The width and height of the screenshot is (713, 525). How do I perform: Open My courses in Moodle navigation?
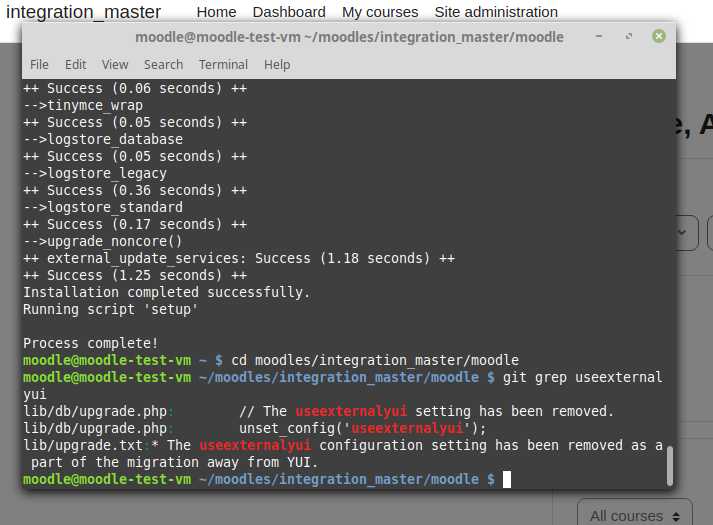click(x=380, y=12)
